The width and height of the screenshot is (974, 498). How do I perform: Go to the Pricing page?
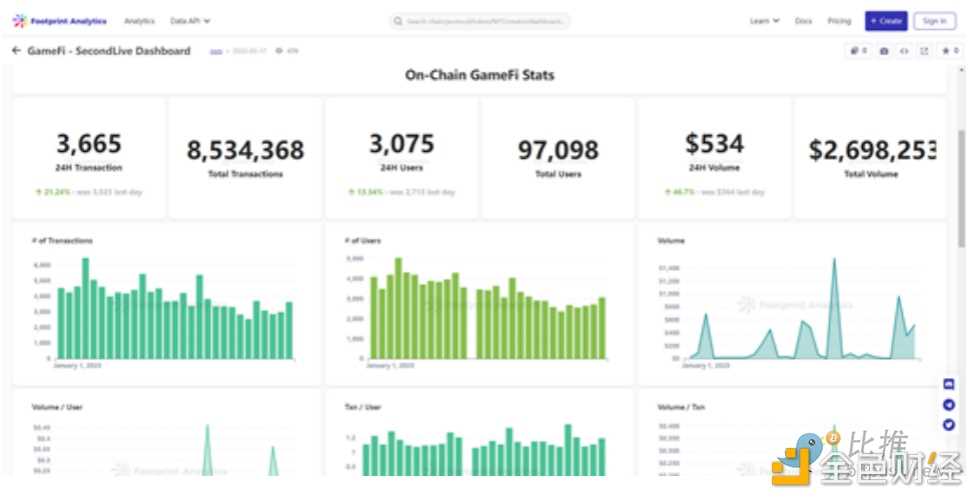839,21
